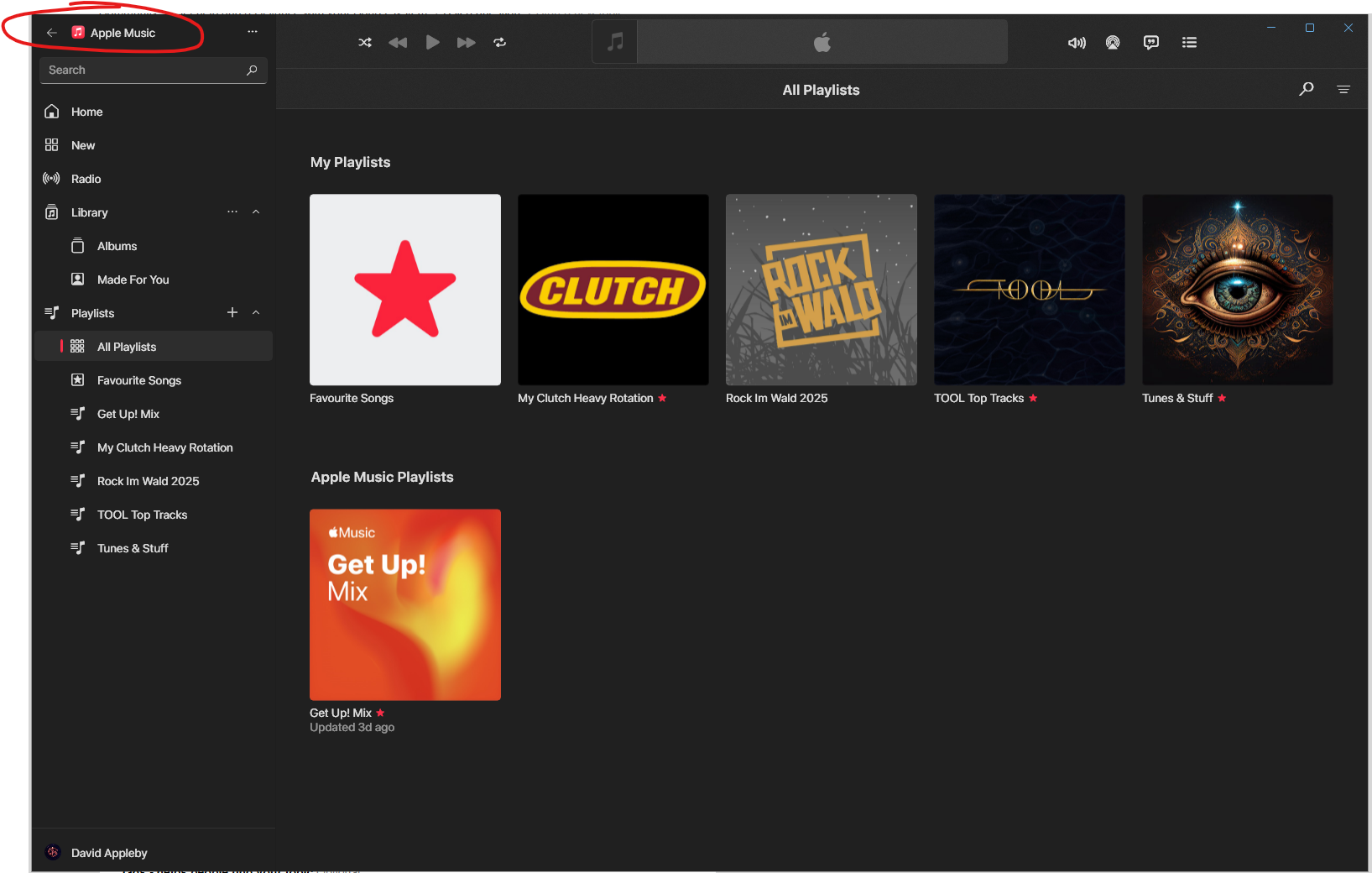This screenshot has height=873, width=1372.
Task: Open the David Appleby account profile
Action: (154, 853)
